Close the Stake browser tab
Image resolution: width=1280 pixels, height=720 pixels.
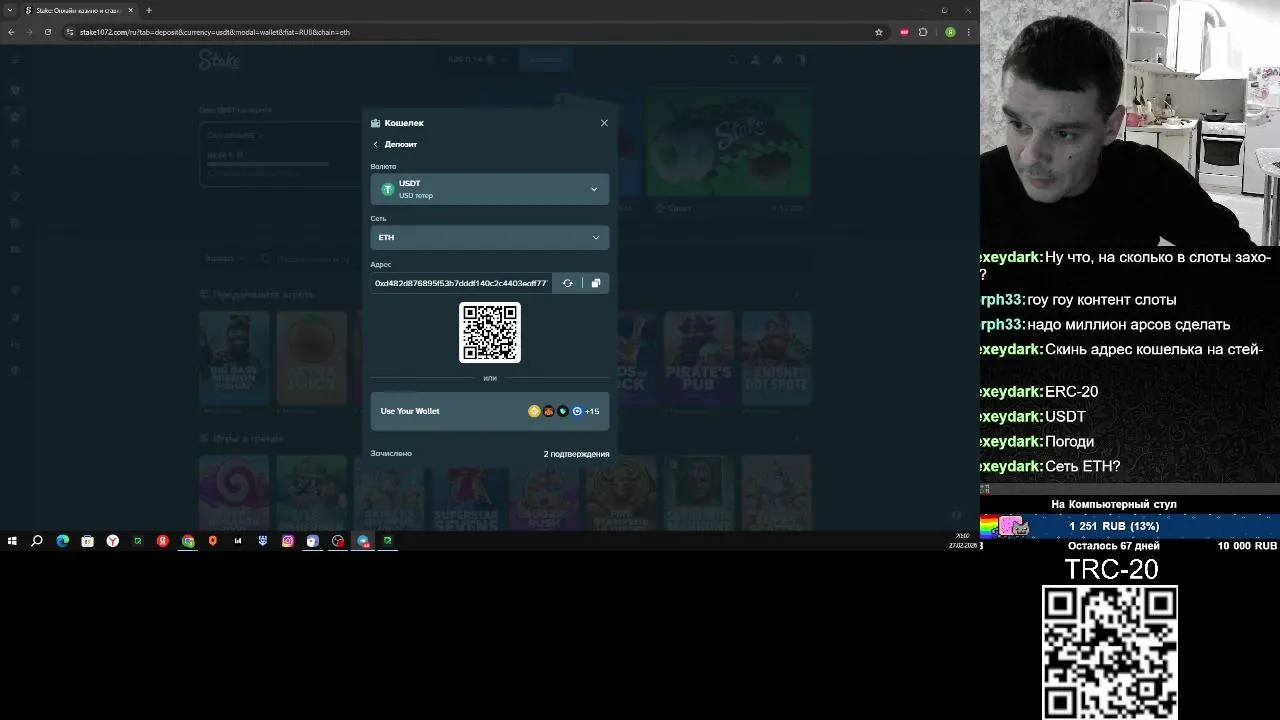(130, 10)
